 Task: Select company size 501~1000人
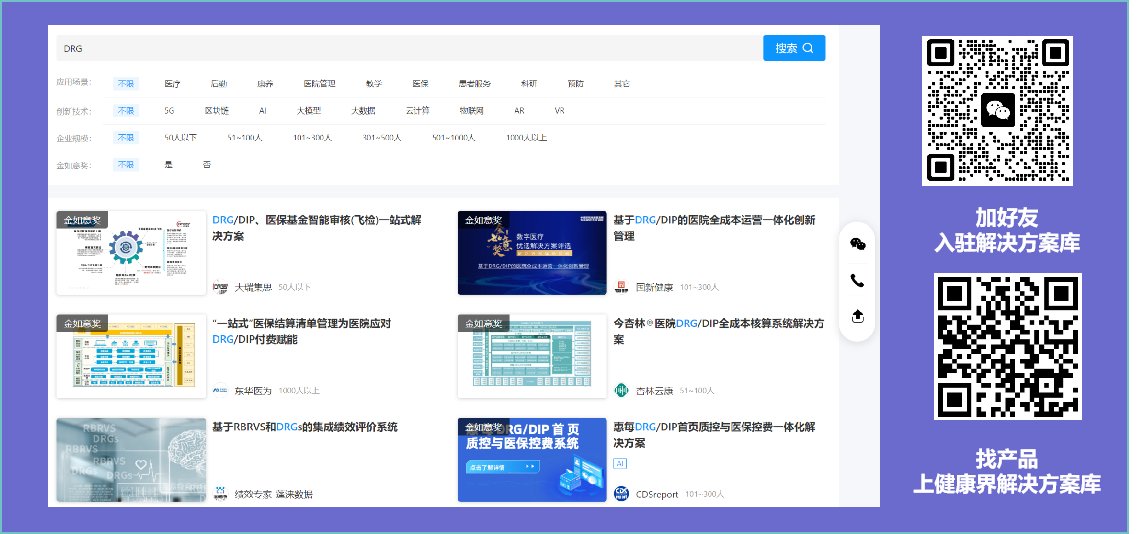click(454, 138)
